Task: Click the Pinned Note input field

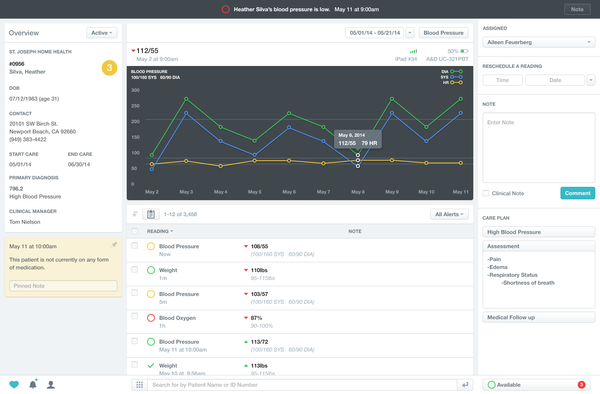Action: tap(63, 286)
